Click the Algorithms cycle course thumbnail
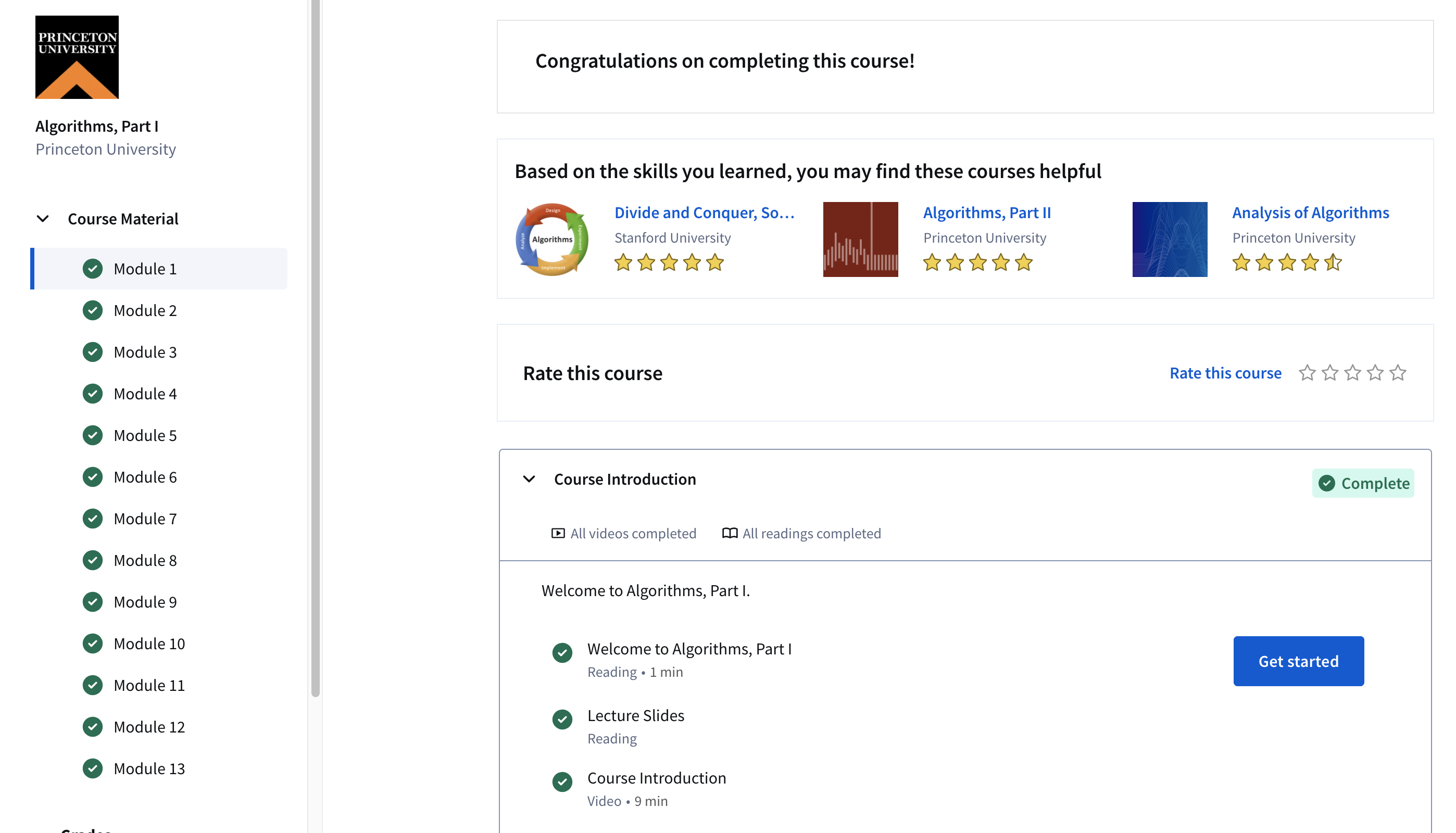1456x833 pixels. (551, 239)
